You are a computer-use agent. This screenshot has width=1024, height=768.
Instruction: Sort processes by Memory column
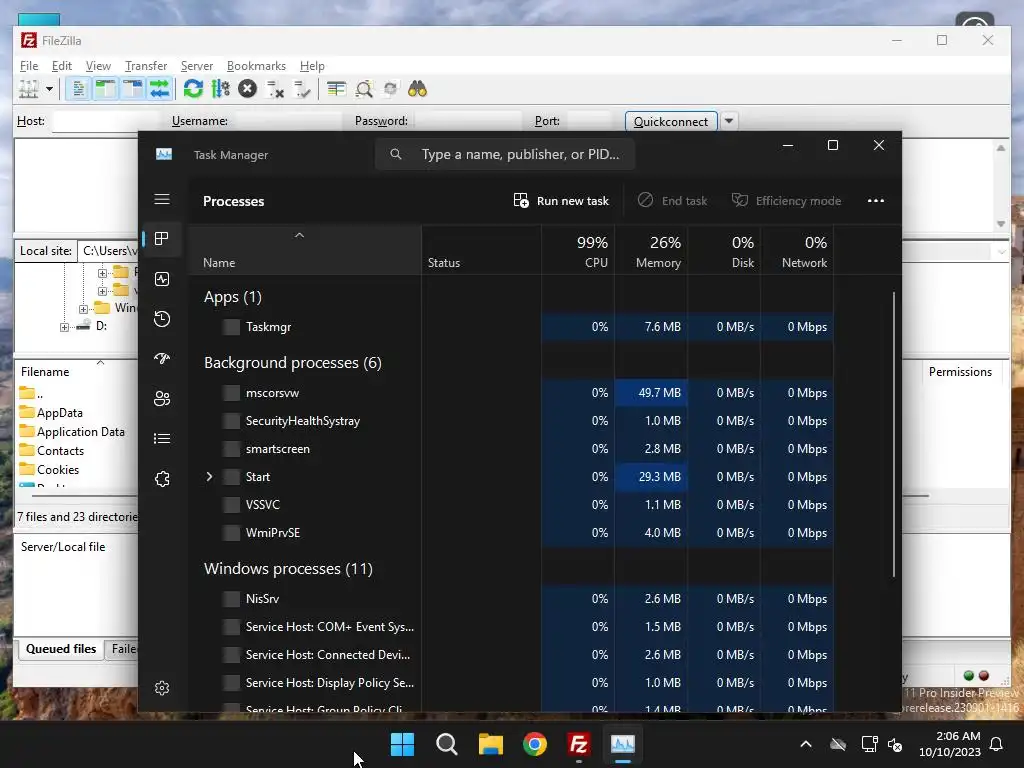pyautogui.click(x=651, y=251)
